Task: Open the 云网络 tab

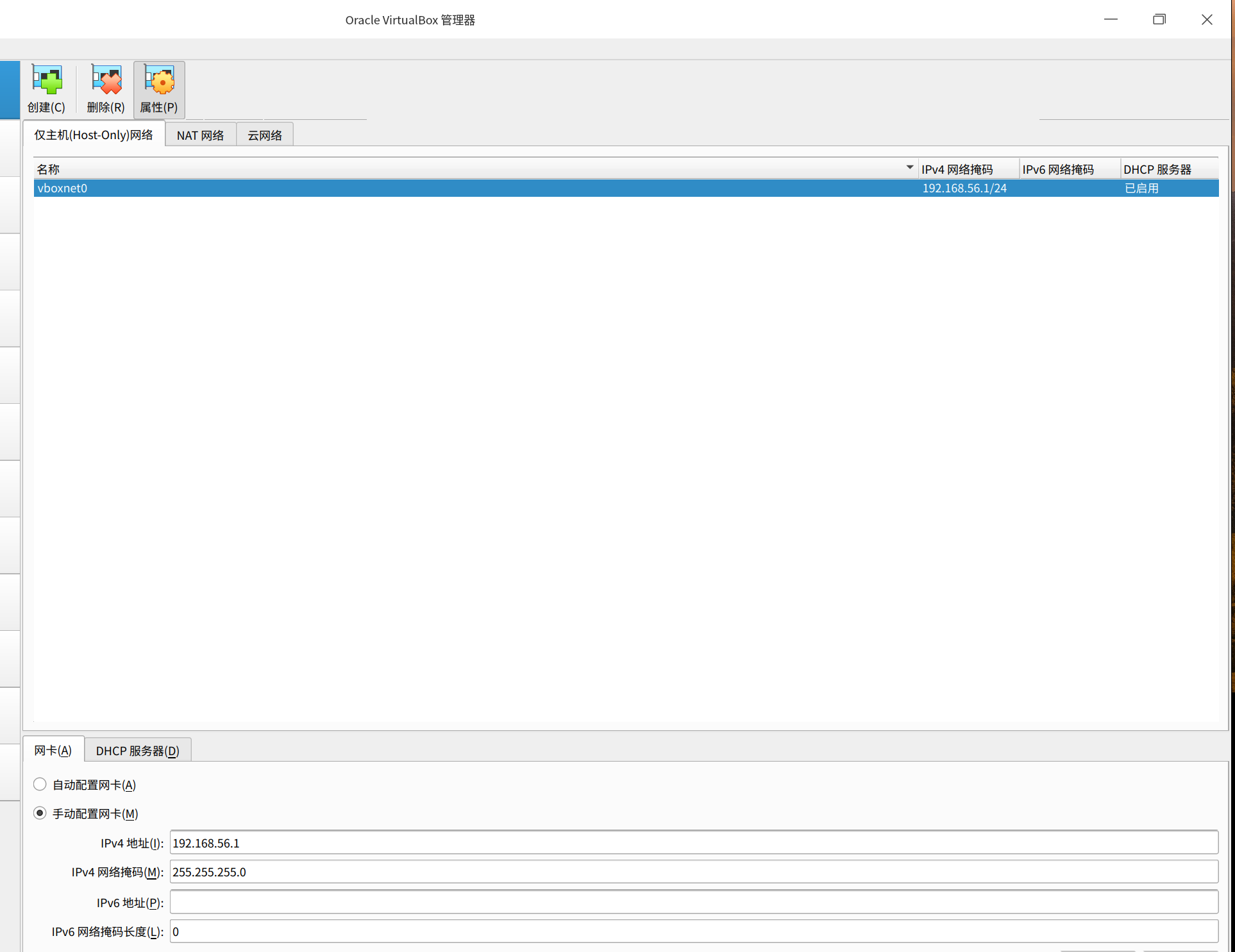Action: [265, 135]
